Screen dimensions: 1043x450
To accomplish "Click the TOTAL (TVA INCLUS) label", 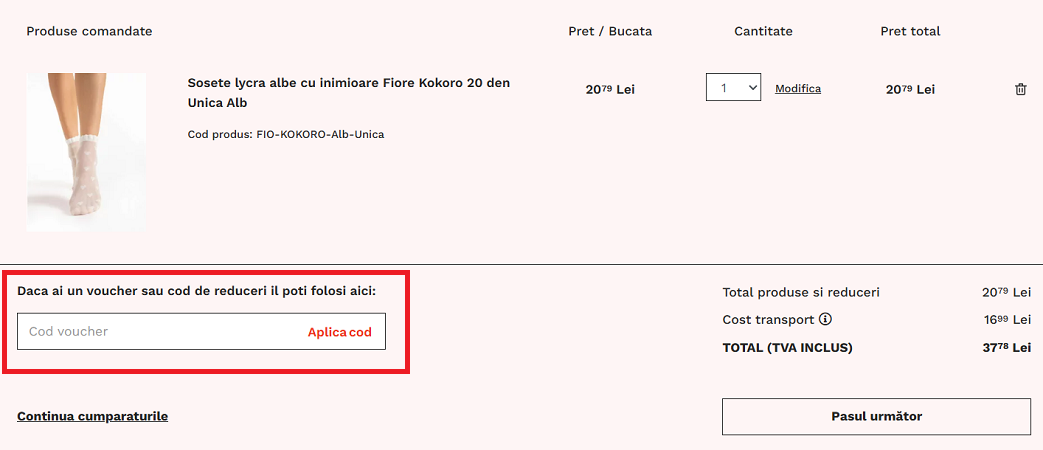I will click(787, 348).
